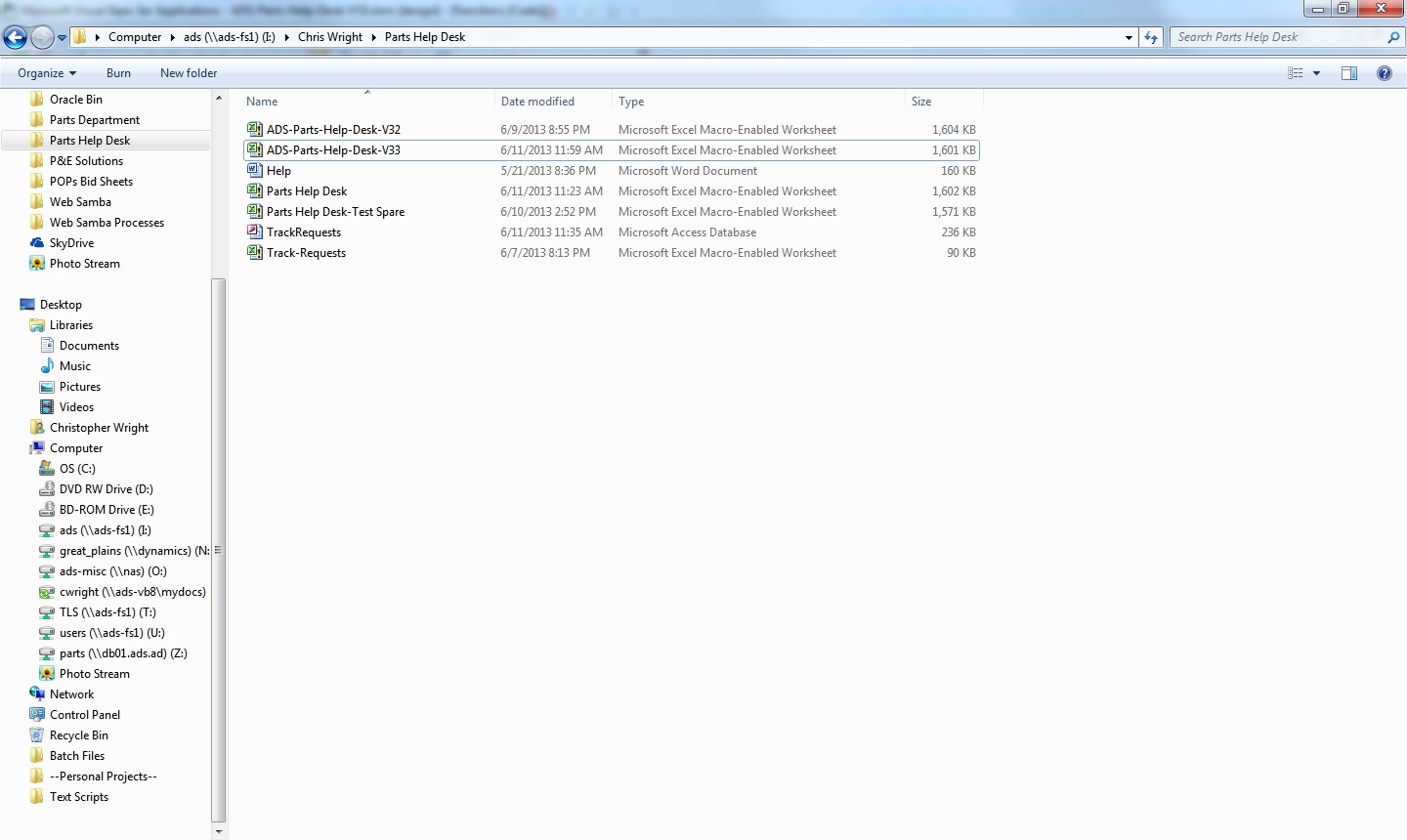
Task: Open address bar previous locations dropdown
Action: tap(1129, 37)
